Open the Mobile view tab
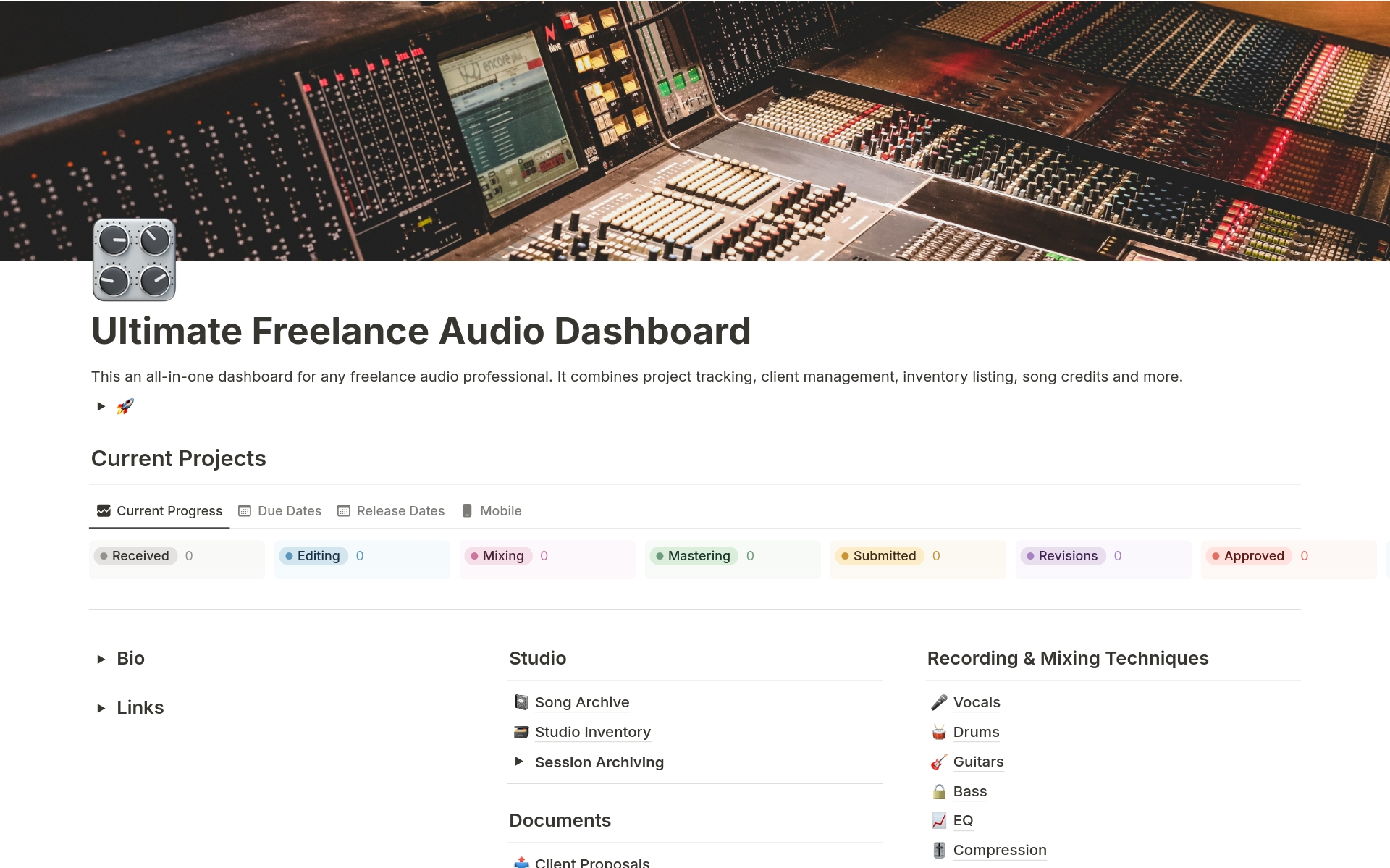 pos(500,510)
